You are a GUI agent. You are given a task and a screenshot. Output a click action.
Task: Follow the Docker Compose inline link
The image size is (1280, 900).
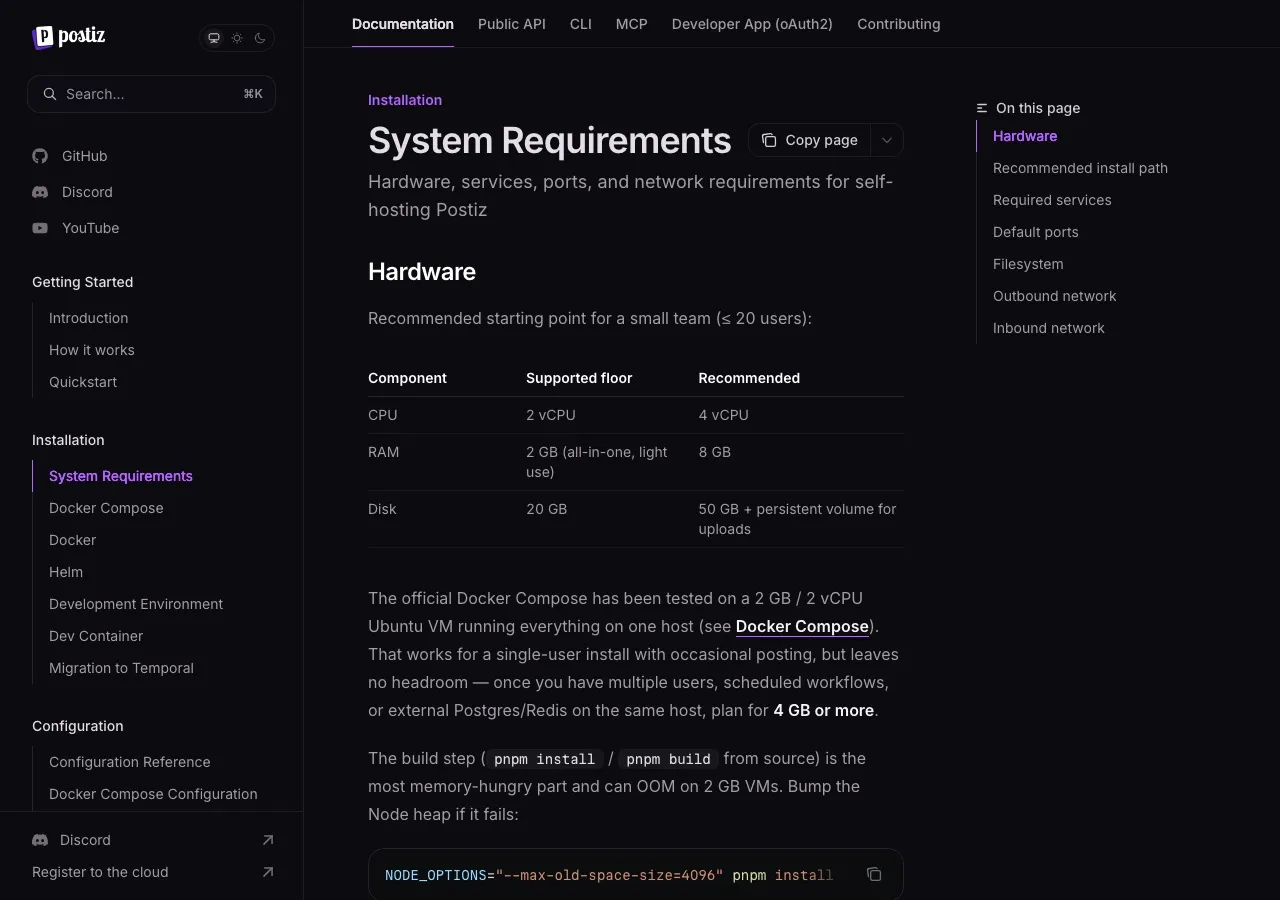802,626
